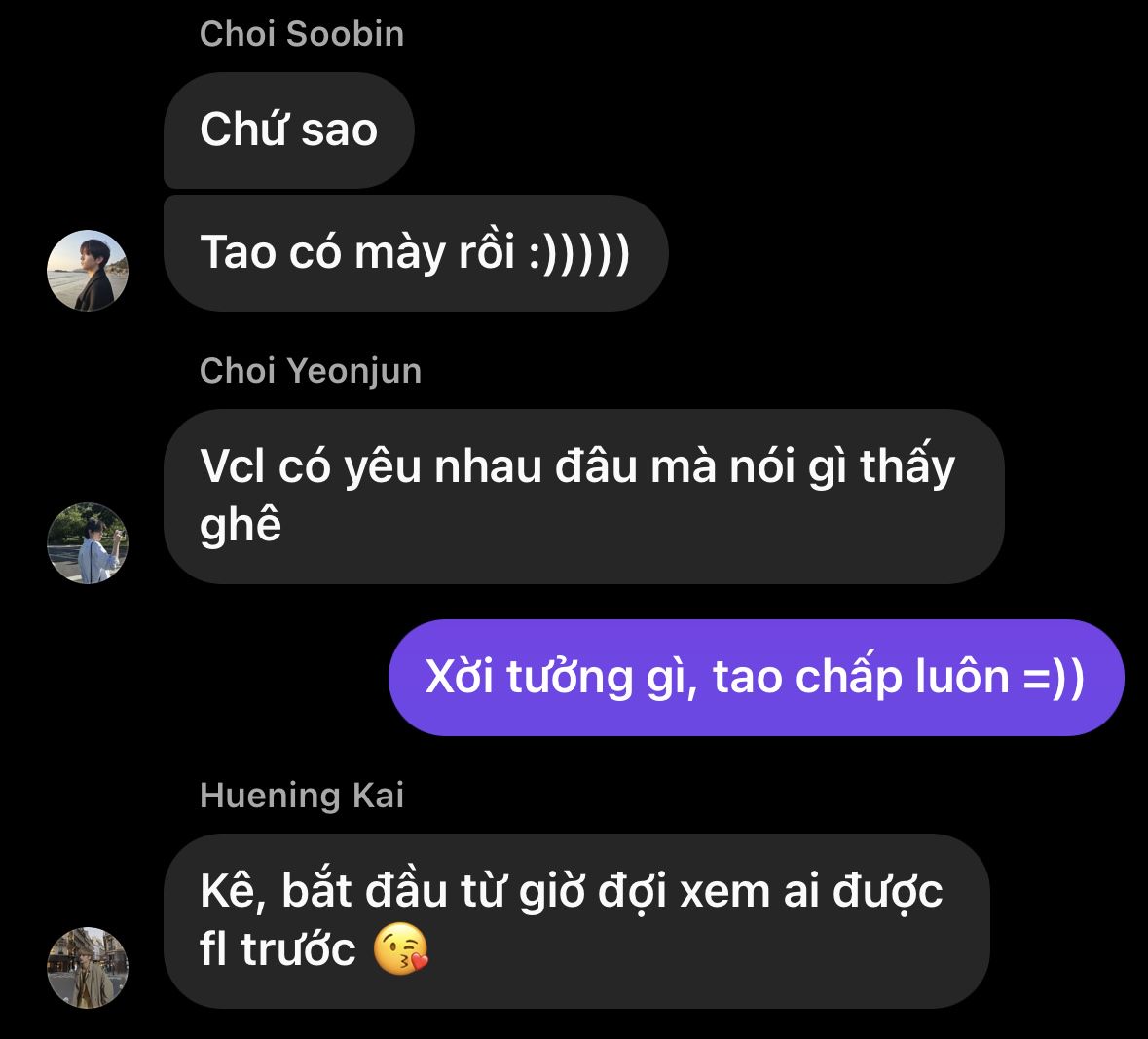Screen dimensions: 1148x1039
Task: Tap Choi Yeonjun's round avatar
Action: click(87, 543)
